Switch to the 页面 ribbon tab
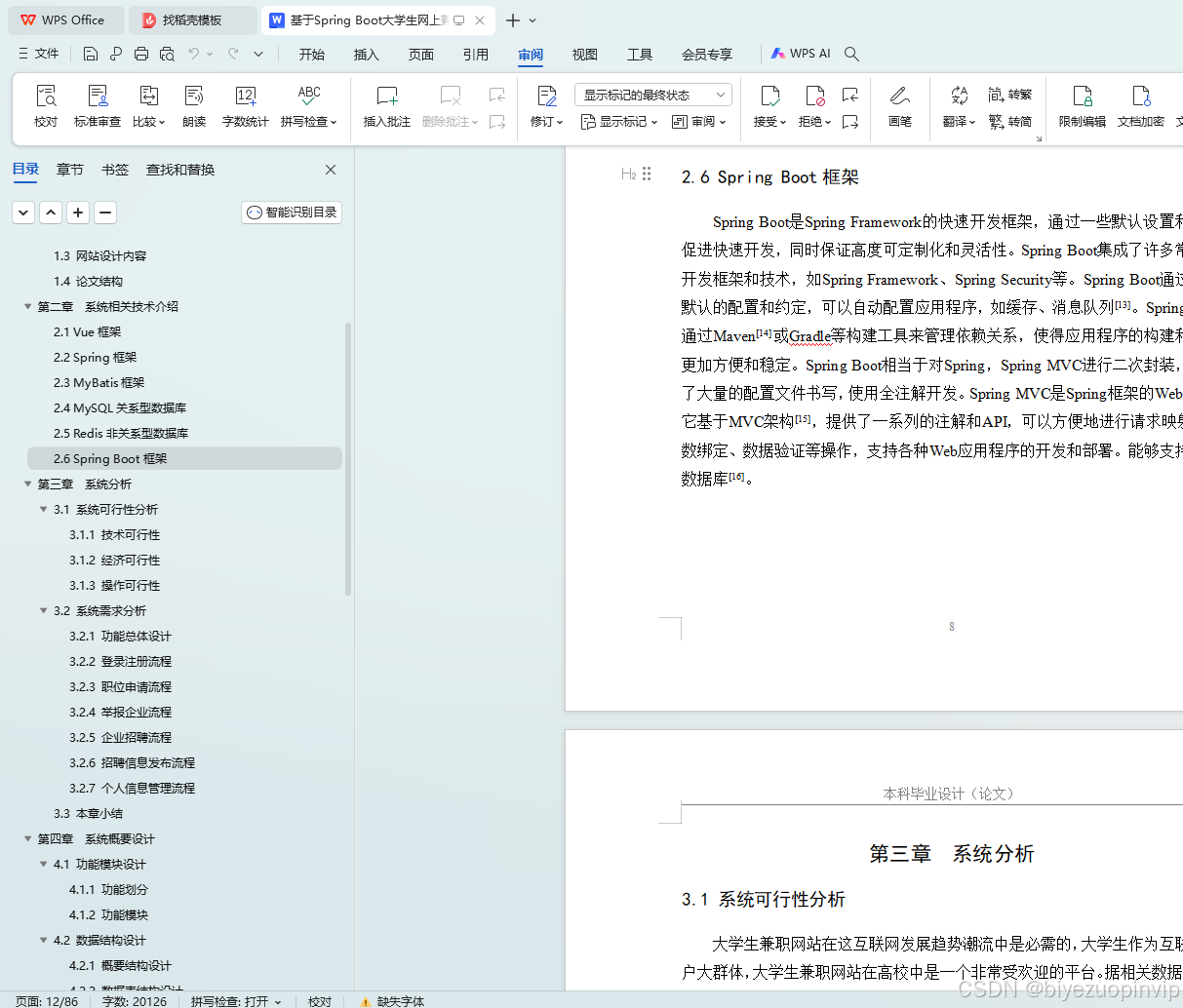Image resolution: width=1183 pixels, height=1008 pixels. pyautogui.click(x=421, y=55)
